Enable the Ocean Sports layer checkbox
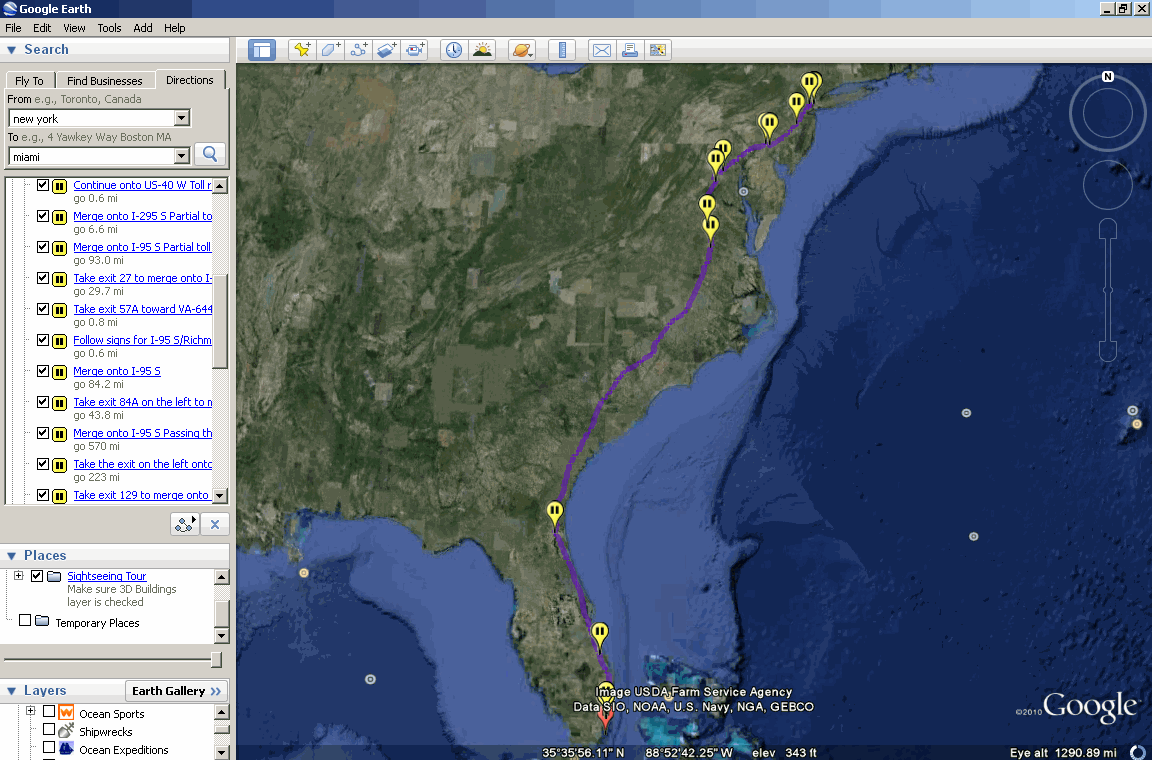 click(x=49, y=711)
